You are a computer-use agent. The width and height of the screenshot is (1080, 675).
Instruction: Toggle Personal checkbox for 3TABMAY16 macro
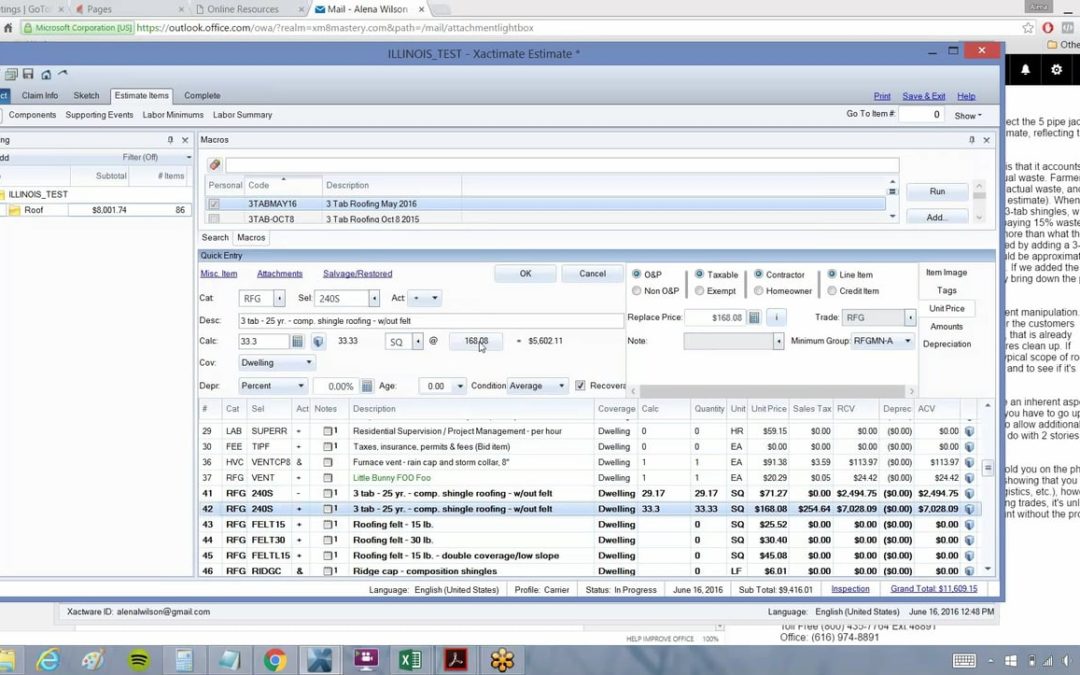[214, 204]
